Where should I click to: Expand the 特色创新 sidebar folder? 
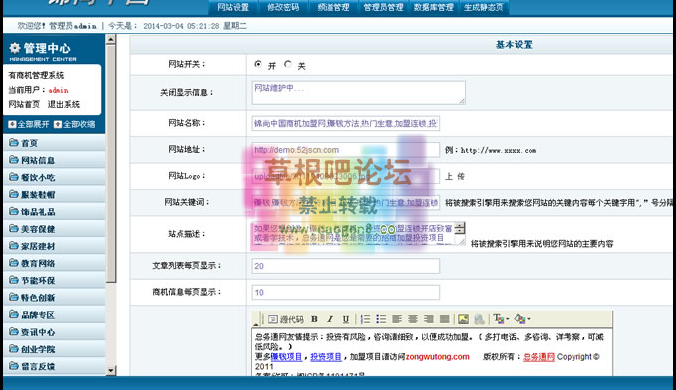(54, 298)
